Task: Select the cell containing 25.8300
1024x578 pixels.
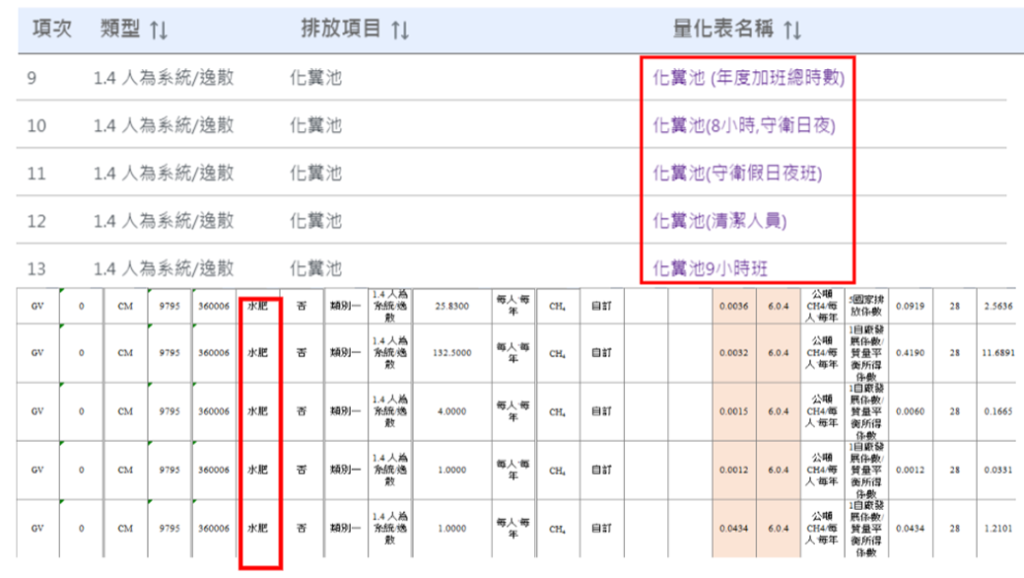Action: pos(454,306)
